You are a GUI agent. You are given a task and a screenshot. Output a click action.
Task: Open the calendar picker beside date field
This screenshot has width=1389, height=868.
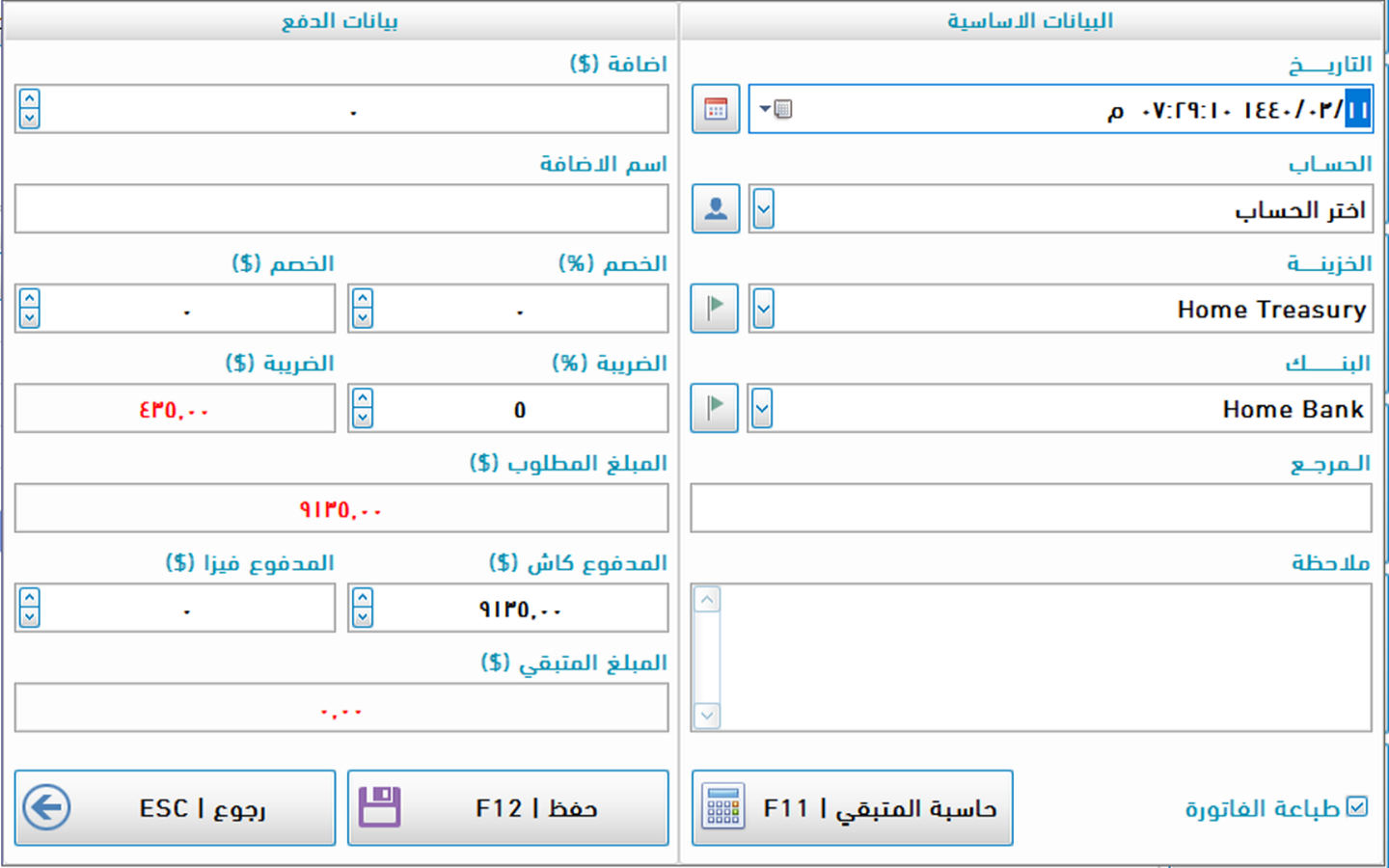715,109
